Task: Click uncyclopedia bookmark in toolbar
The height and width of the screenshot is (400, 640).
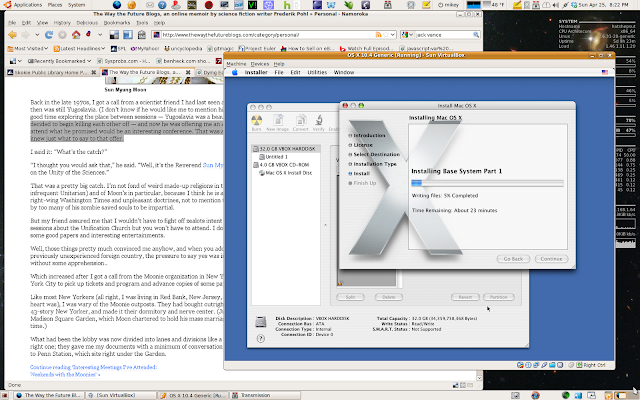Action: coord(183,49)
